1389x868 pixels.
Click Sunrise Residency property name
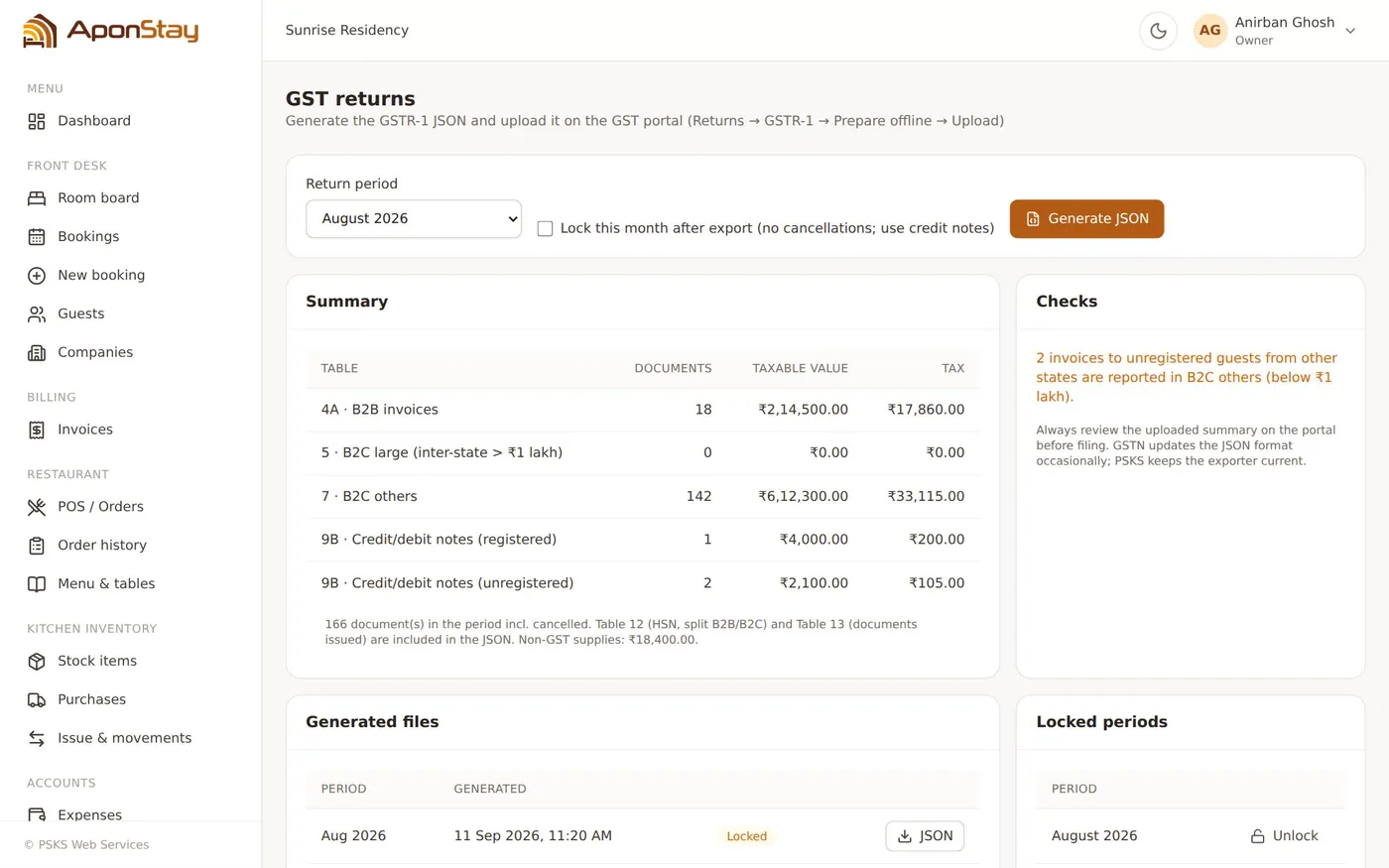[347, 31]
